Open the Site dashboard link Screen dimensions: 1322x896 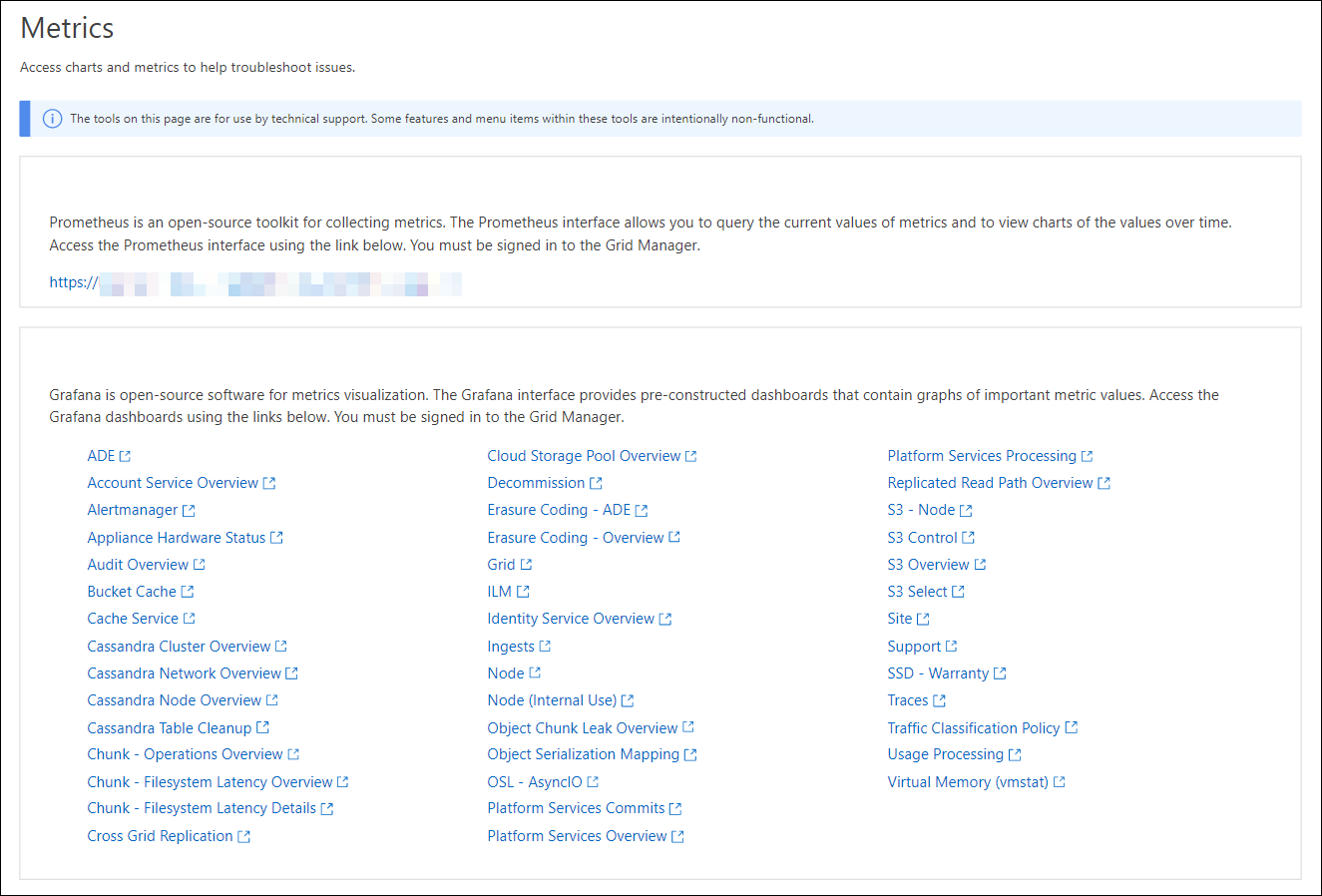click(x=900, y=619)
